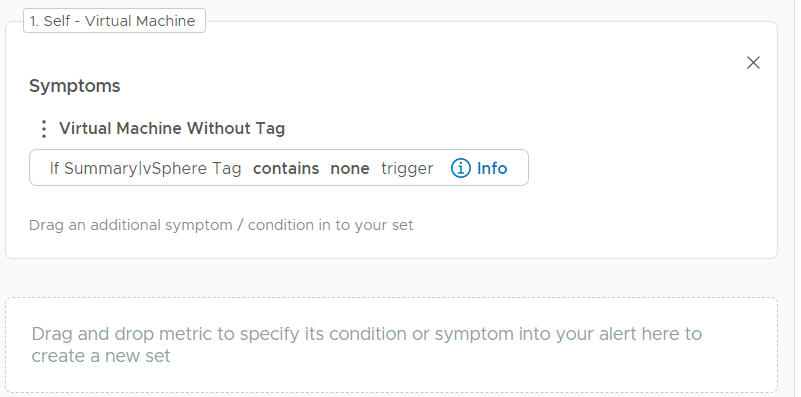Click the bold "none" value
This screenshot has height=397, width=801.
click(x=350, y=168)
